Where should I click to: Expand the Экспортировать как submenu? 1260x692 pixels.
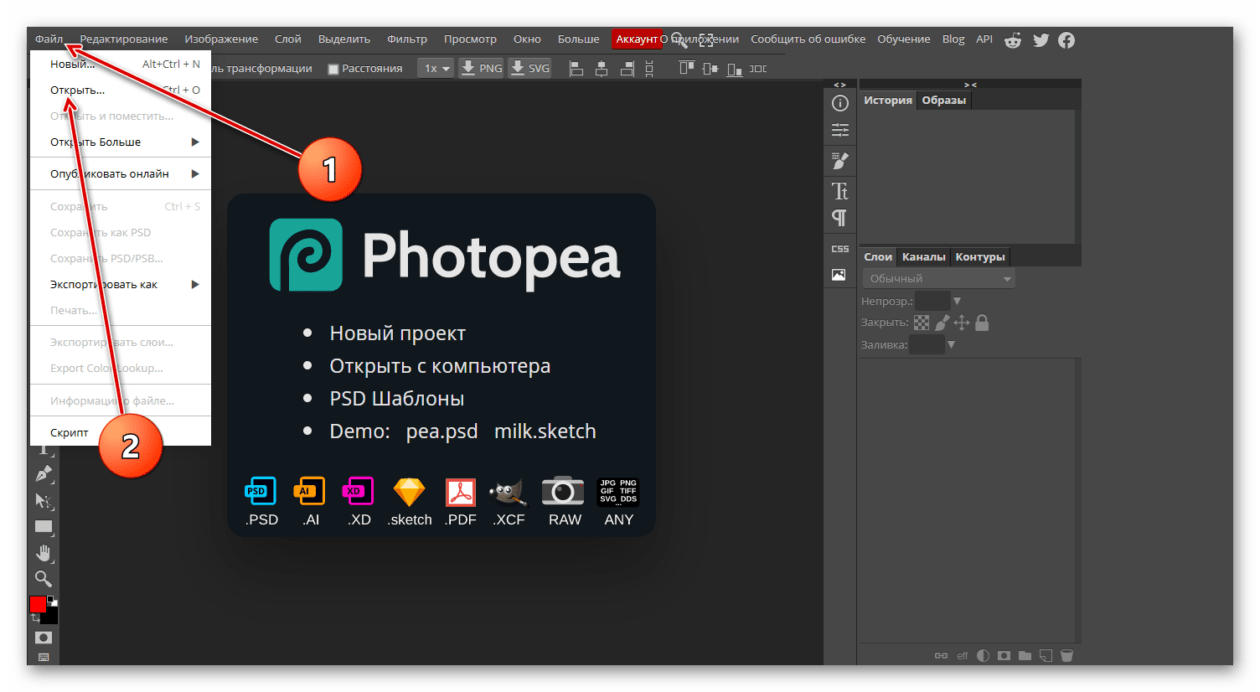point(121,285)
